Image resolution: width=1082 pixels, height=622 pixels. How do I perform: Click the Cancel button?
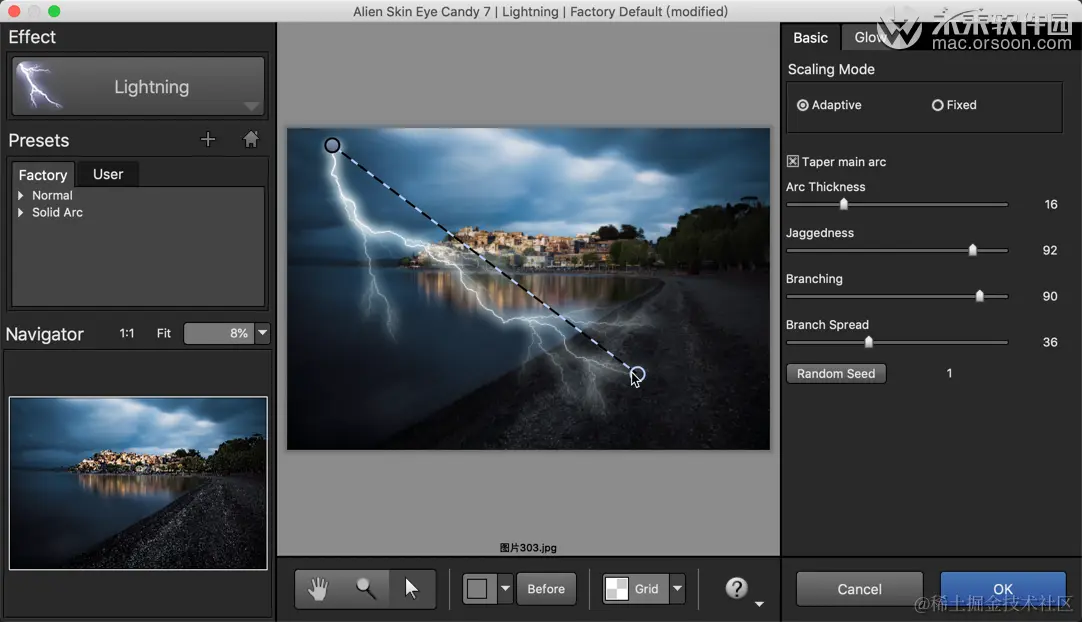point(859,589)
